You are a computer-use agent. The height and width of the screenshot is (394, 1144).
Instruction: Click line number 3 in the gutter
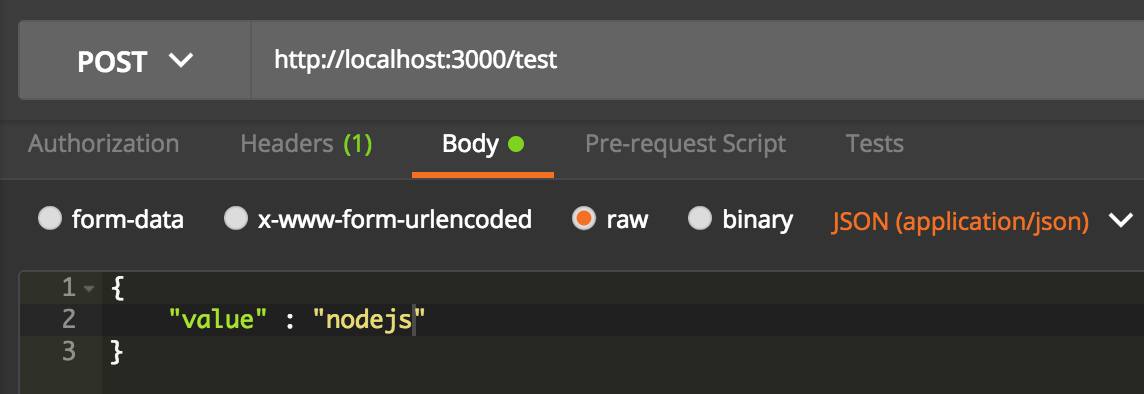click(69, 352)
